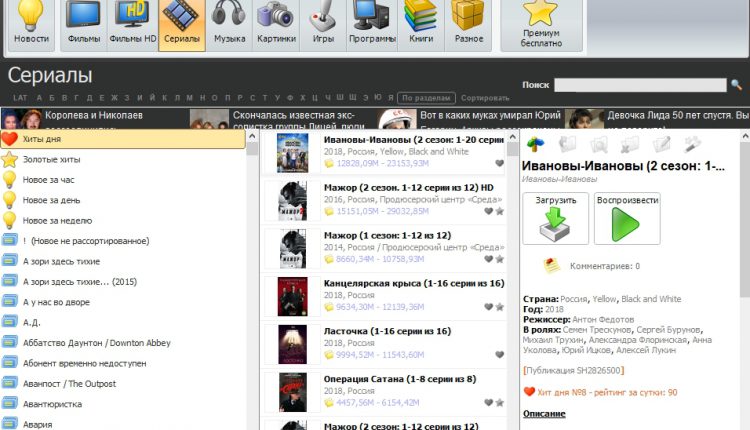Click the Ласточка poster thumbnail
Viewport: 750px width, 430px height.
pyautogui.click(x=292, y=344)
